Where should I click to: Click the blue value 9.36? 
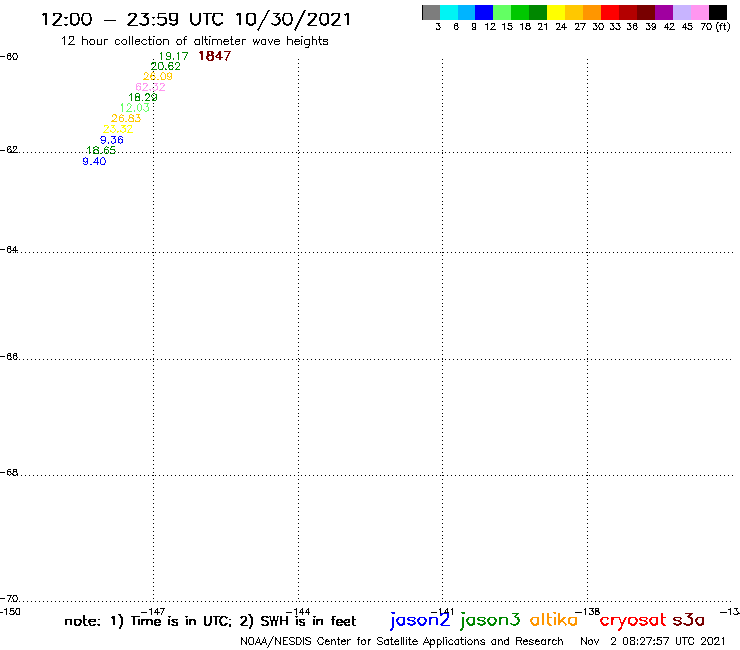tap(111, 140)
